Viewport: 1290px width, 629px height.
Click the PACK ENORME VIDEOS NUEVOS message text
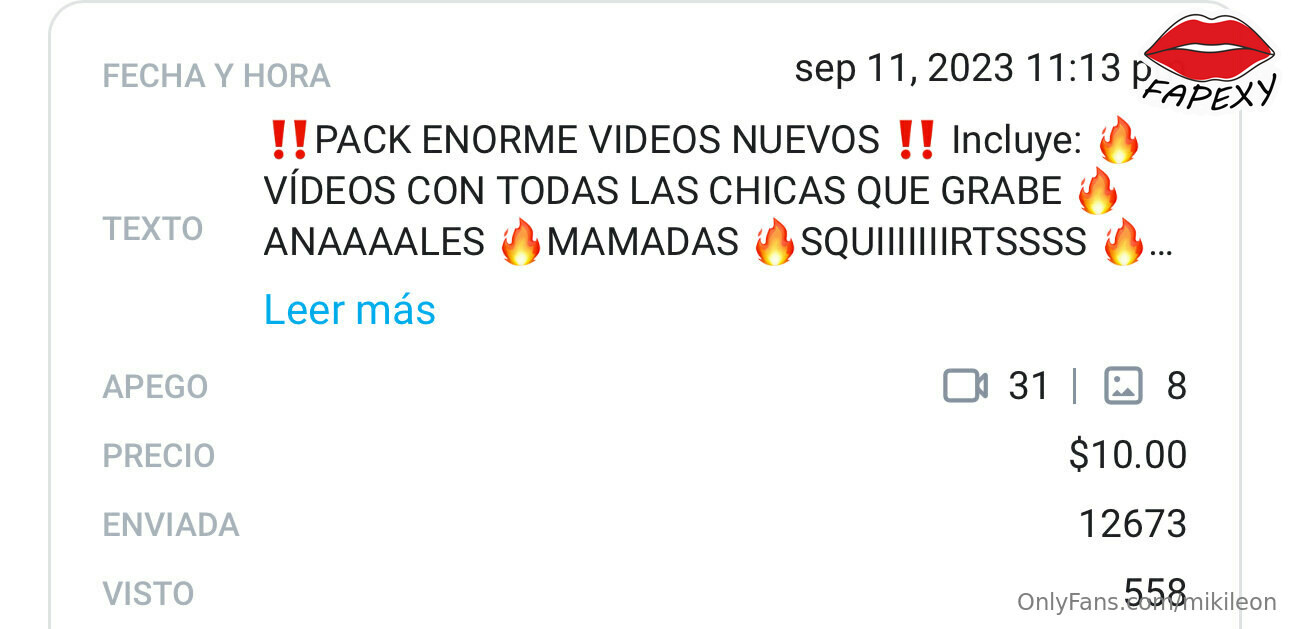click(x=596, y=141)
